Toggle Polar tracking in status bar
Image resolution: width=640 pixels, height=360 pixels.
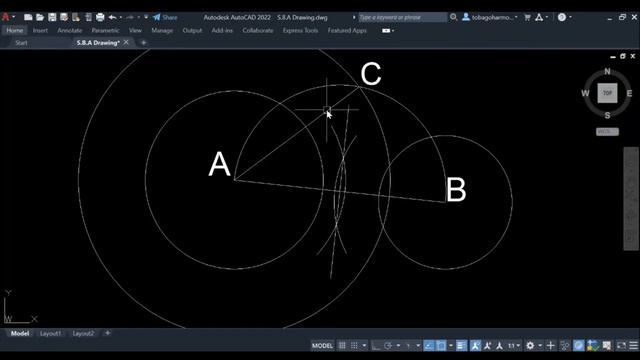coord(388,346)
